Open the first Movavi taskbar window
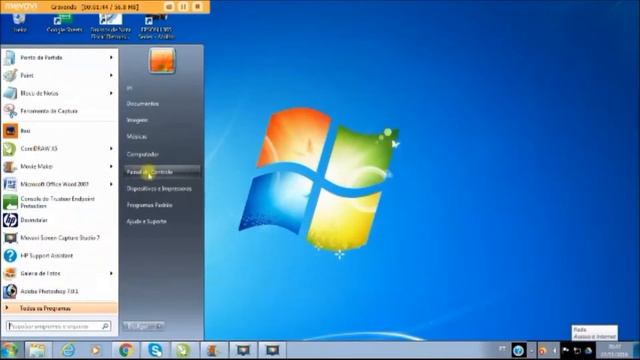 click(243, 350)
